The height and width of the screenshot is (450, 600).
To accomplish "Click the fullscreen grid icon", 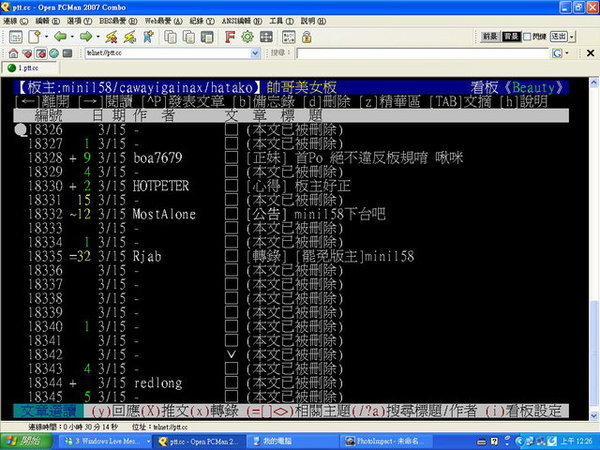I will click(266, 37).
